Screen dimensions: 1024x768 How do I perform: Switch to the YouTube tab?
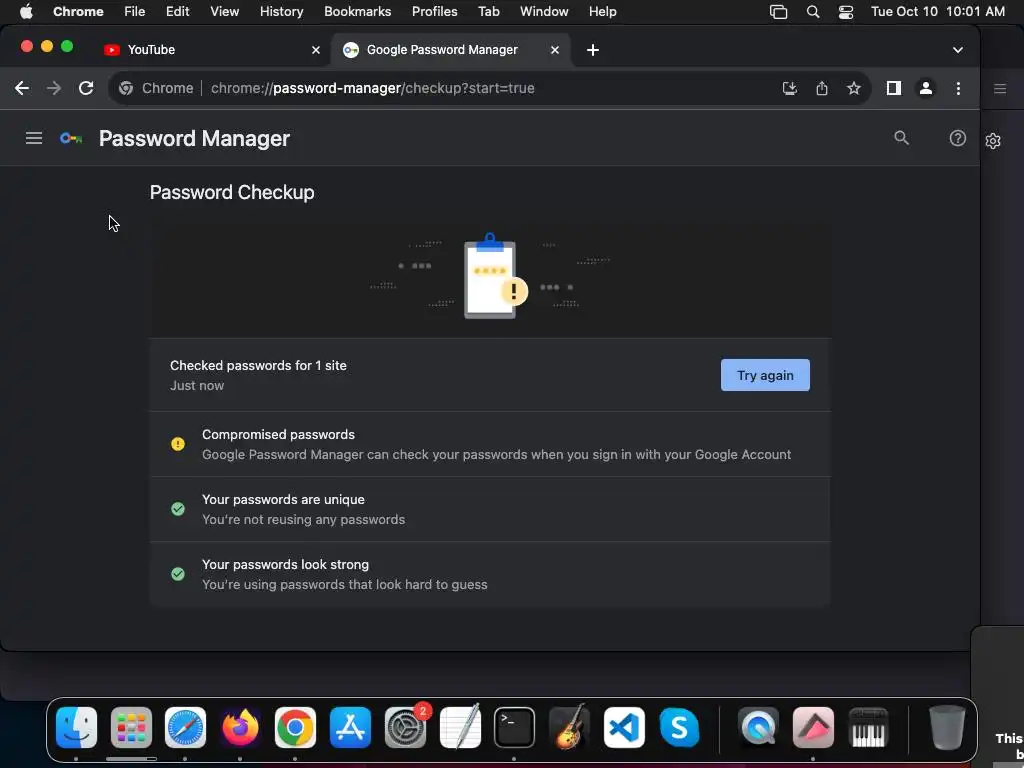point(212,50)
